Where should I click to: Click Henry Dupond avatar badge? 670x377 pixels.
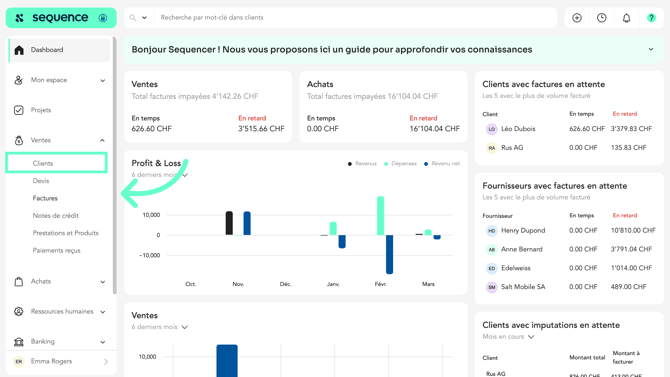(492, 231)
